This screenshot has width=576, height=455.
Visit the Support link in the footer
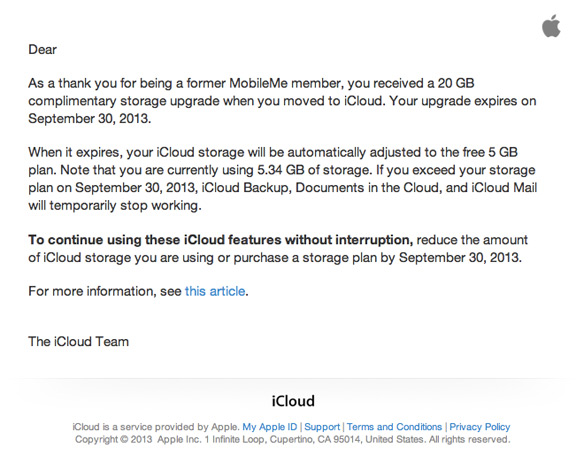[x=322, y=427]
